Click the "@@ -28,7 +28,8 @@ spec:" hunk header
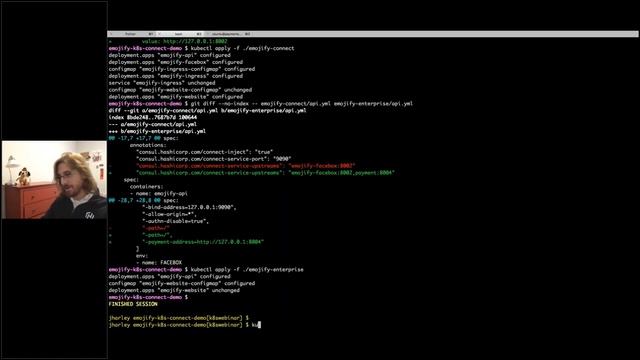The image size is (640, 360). [x=143, y=200]
